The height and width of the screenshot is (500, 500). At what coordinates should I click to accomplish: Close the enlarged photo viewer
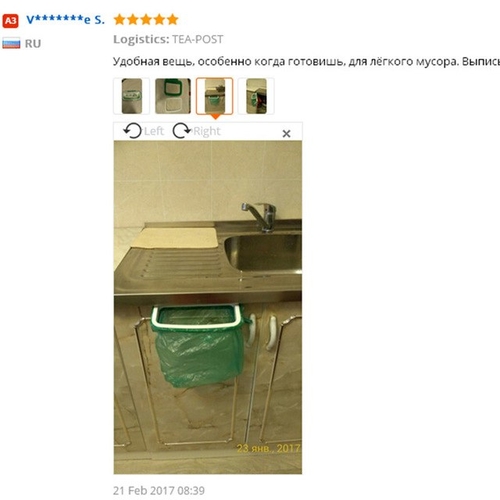(286, 134)
